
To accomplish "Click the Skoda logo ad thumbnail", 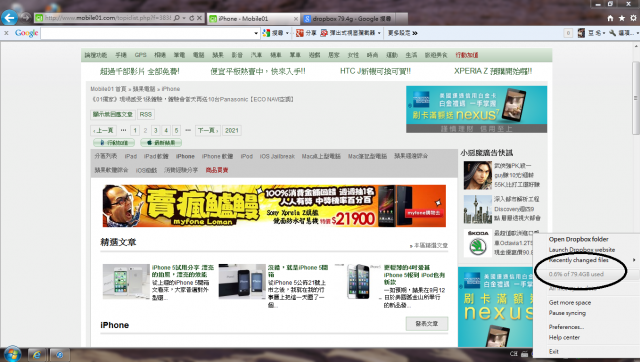I will [478, 243].
